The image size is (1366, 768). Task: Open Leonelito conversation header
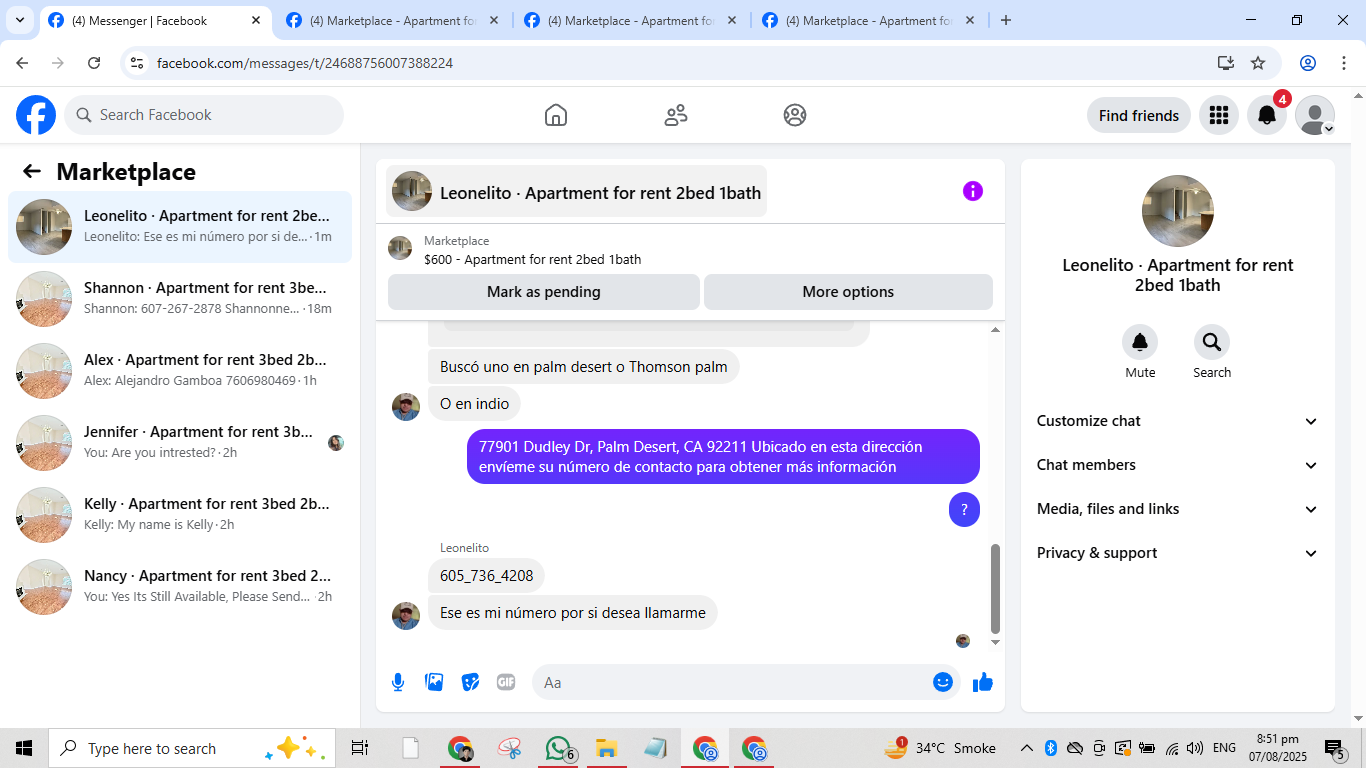click(x=577, y=191)
